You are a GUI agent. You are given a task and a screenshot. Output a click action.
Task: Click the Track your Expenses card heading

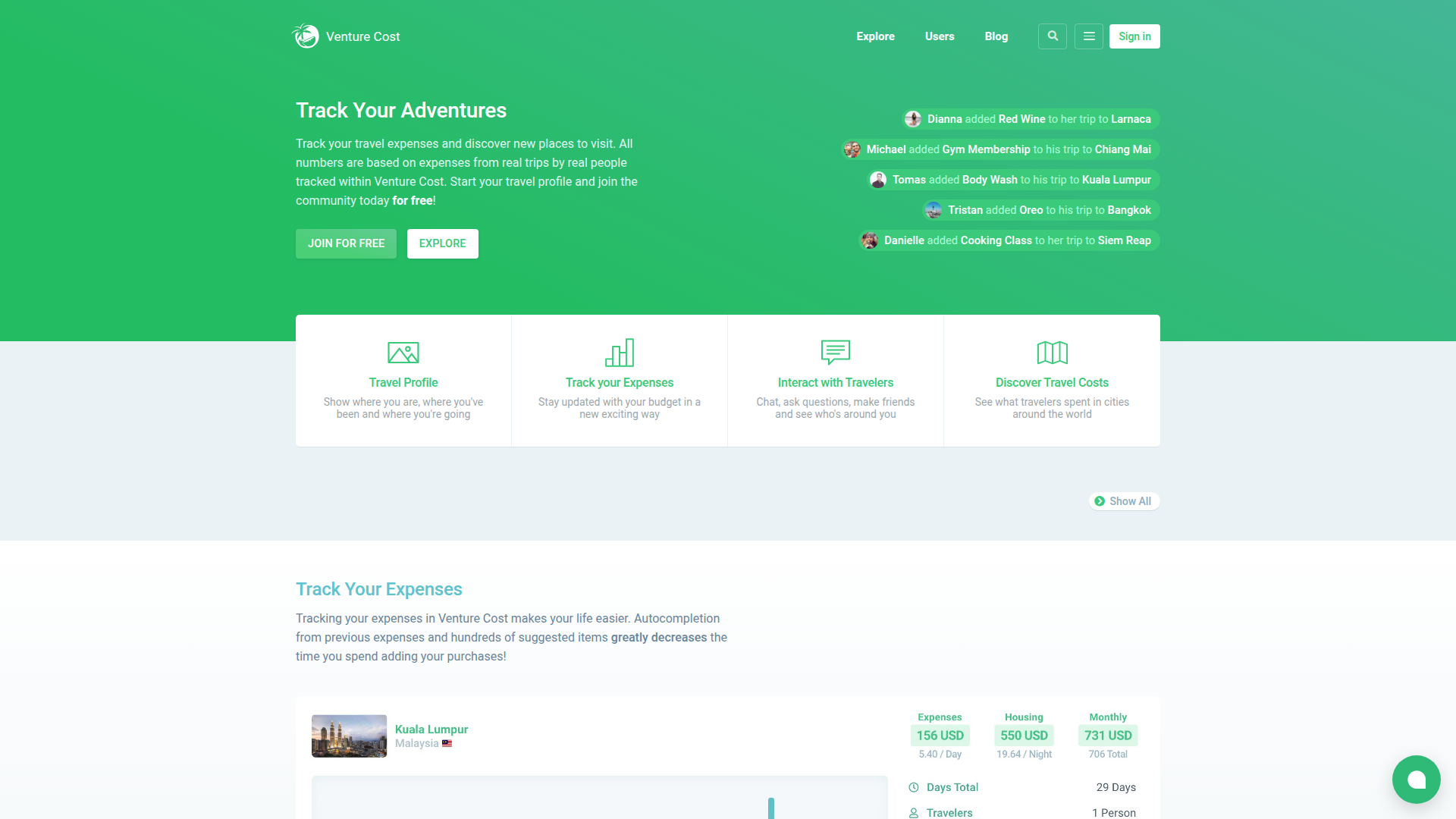coord(620,383)
